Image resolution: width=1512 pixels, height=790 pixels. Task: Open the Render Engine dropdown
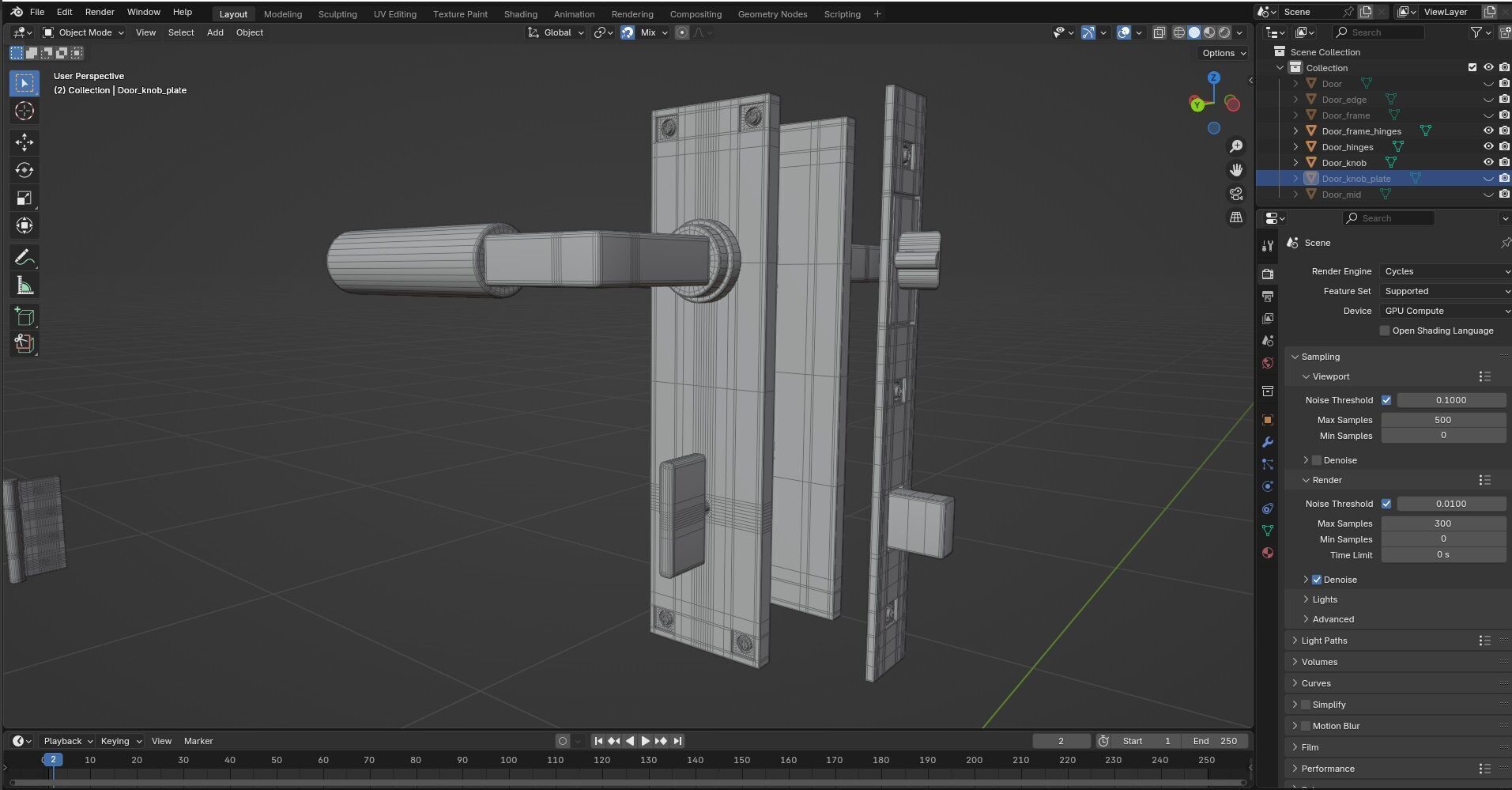pyautogui.click(x=1446, y=271)
